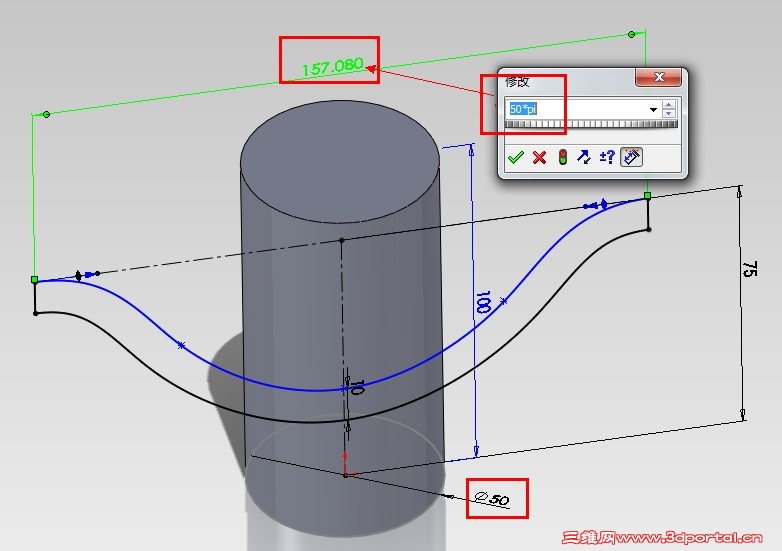Image resolution: width=782 pixels, height=551 pixels.
Task: Click the red sketch origin at the cylinder base
Action: 345,474
